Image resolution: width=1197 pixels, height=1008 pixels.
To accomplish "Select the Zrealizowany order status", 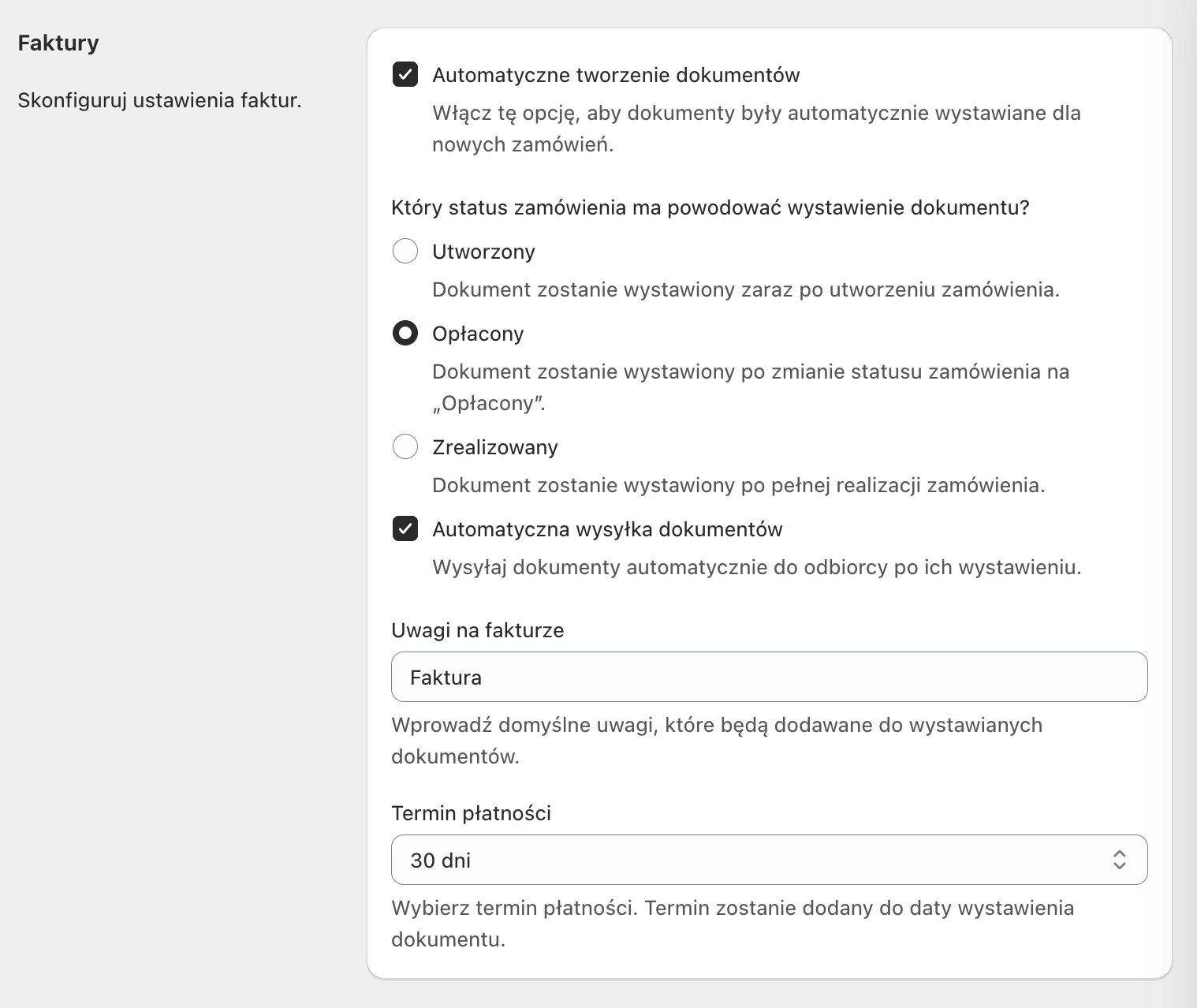I will coord(405,446).
